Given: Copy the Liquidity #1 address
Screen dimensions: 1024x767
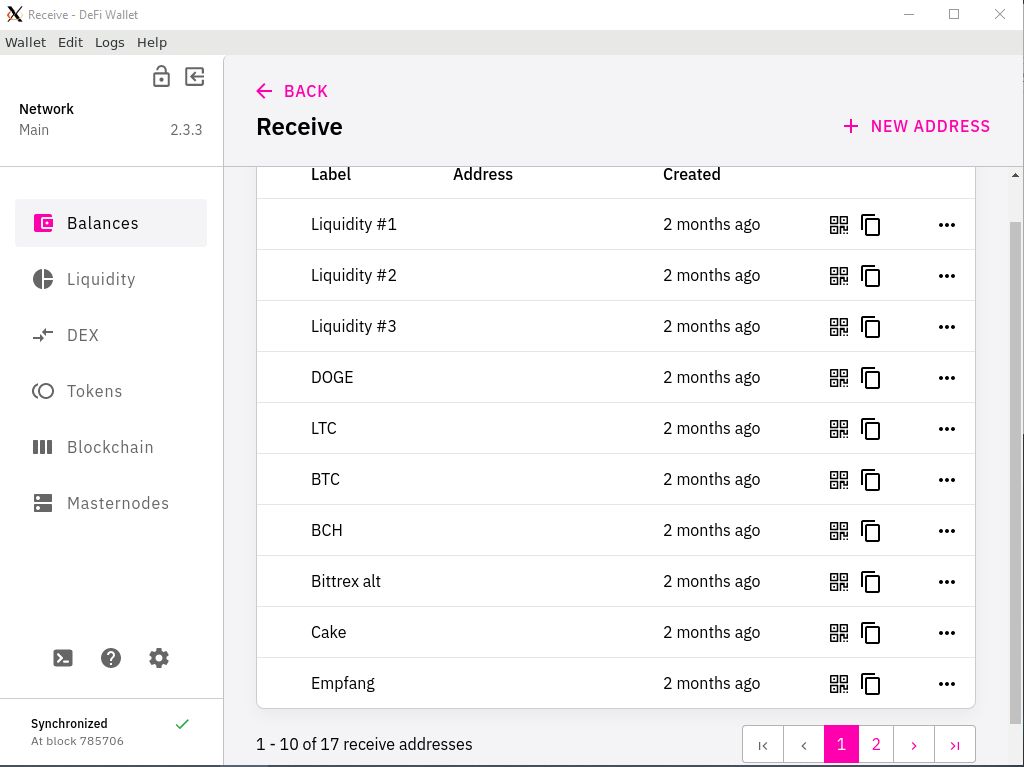Looking at the screenshot, I should [x=871, y=225].
